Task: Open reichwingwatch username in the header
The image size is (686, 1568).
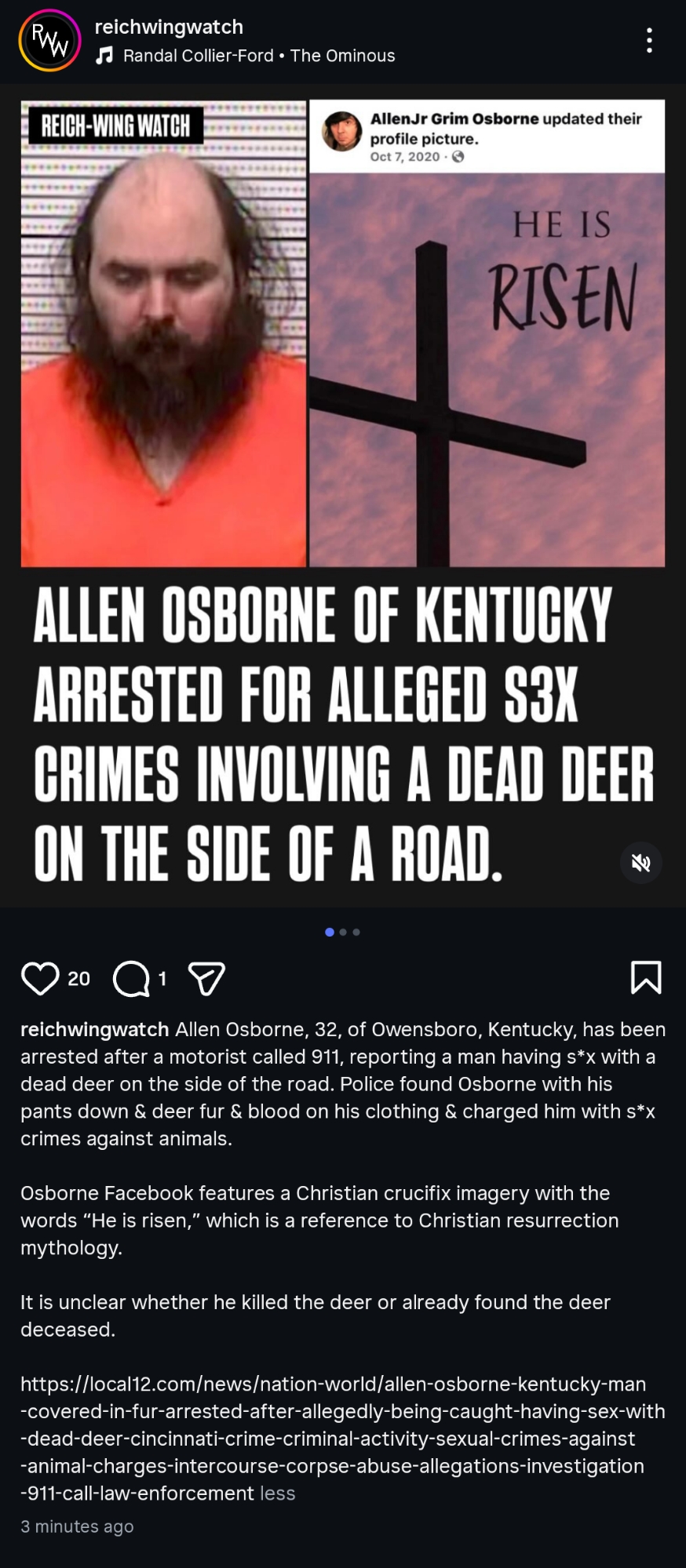Action: point(169,27)
